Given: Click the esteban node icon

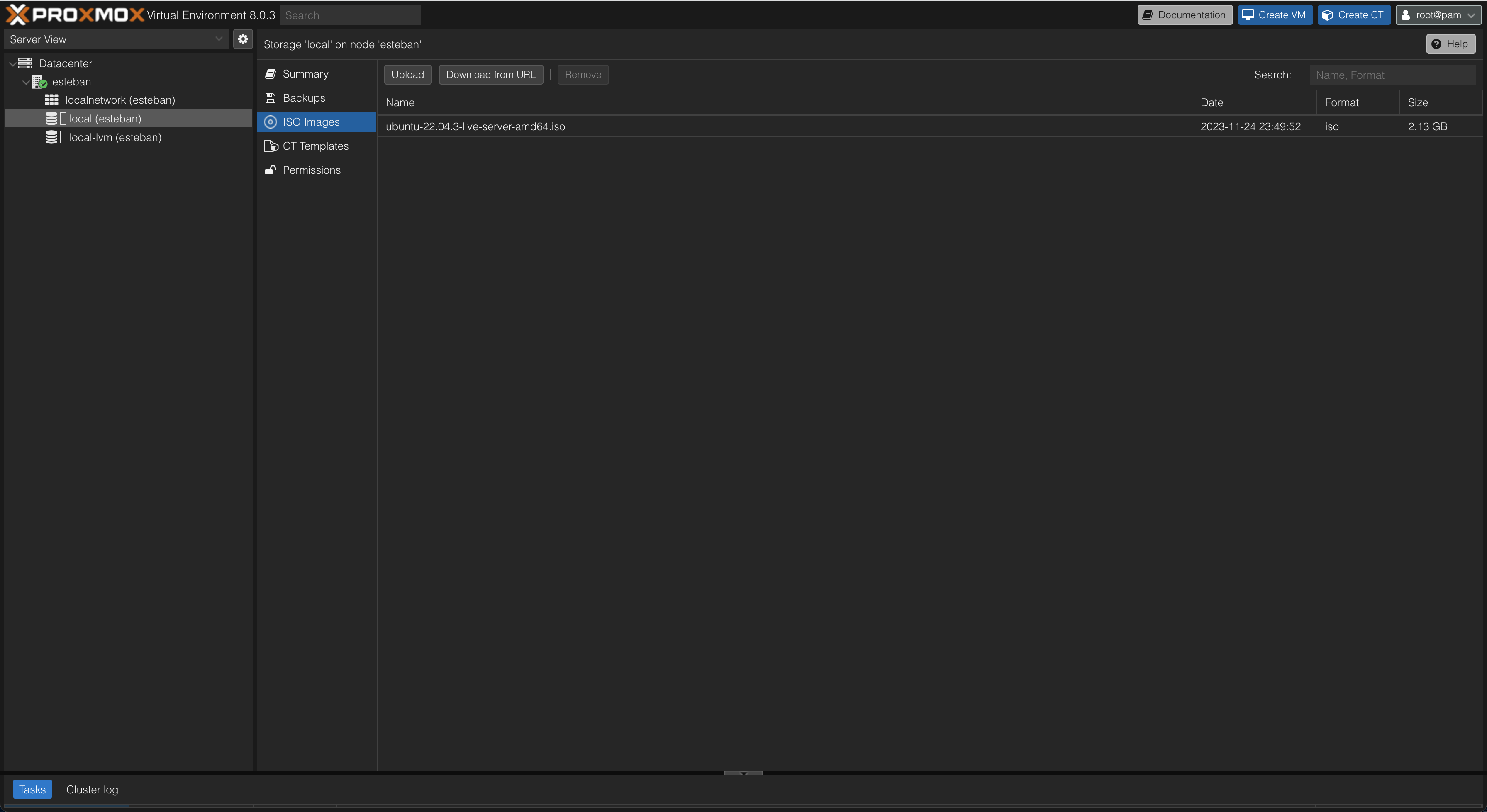Looking at the screenshot, I should click(39, 82).
